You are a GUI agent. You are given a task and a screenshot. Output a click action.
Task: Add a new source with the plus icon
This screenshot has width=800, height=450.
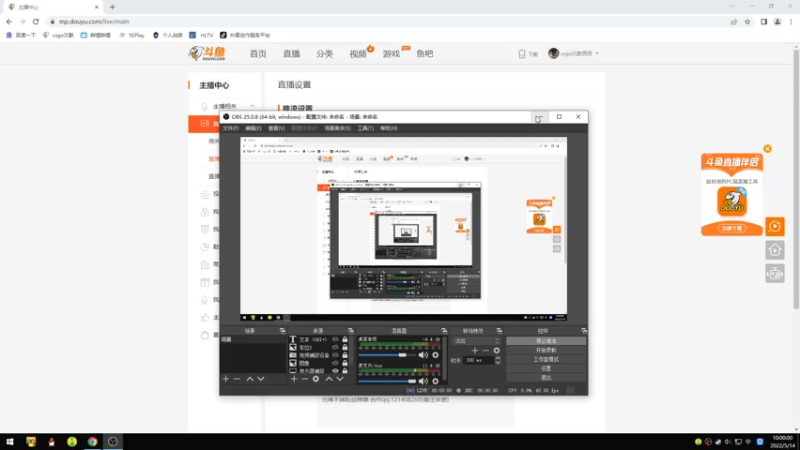[x=294, y=379]
